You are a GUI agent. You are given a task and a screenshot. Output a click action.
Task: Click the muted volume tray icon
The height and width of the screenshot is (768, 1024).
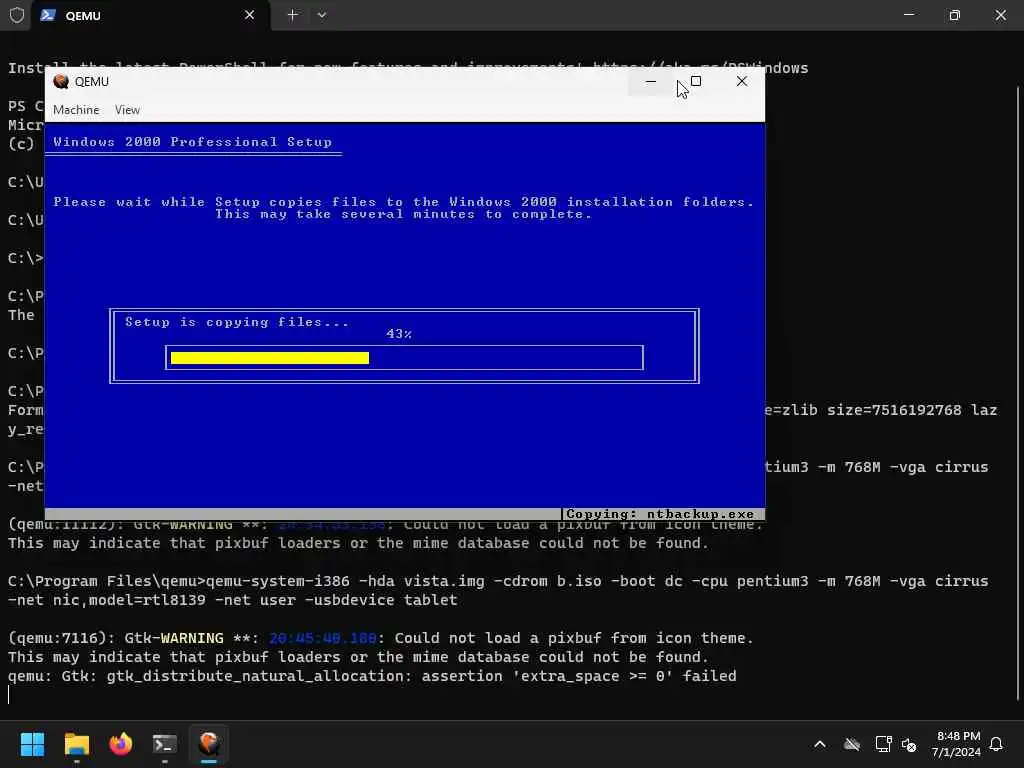point(908,744)
